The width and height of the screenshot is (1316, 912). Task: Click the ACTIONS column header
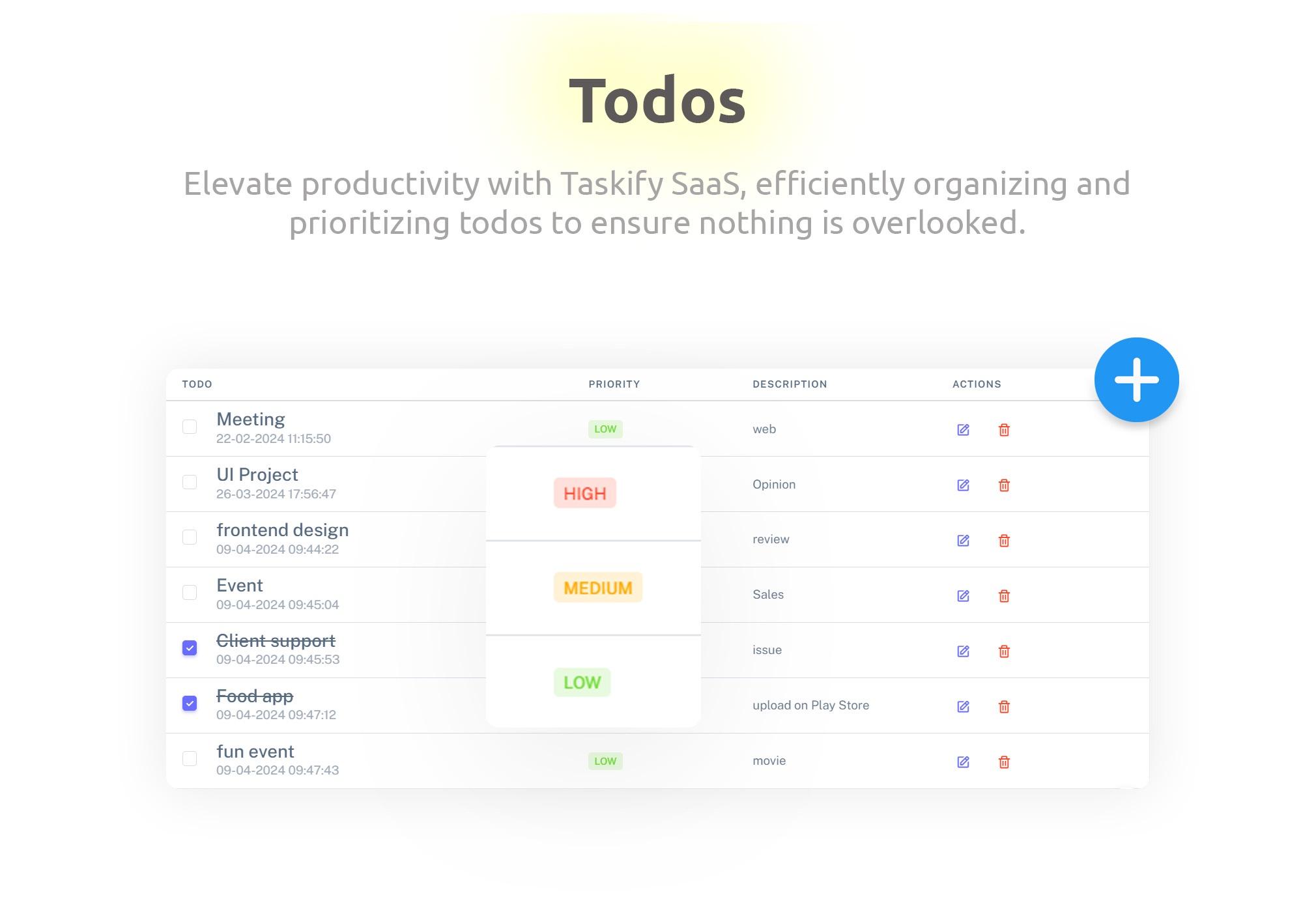977,383
